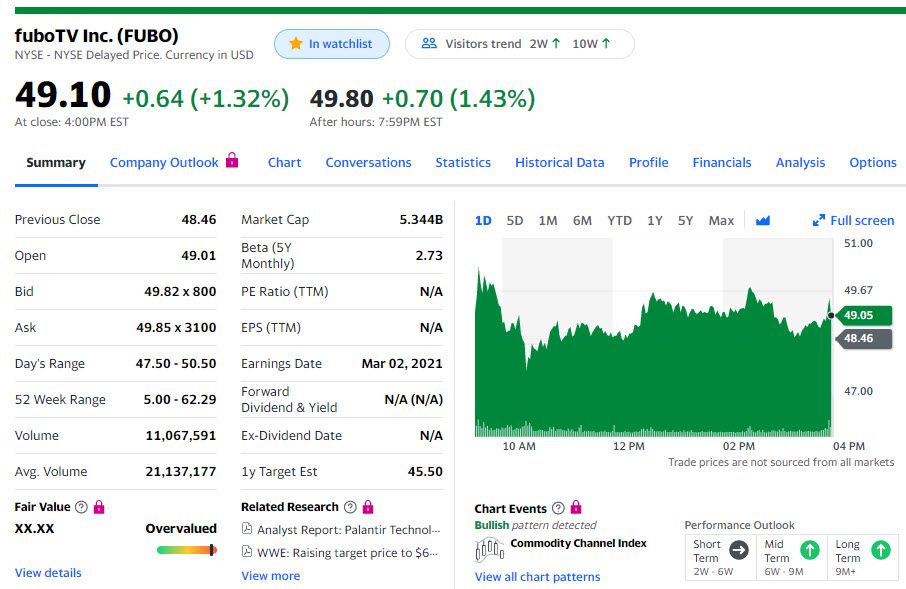
Task: Click View details under Fair Value
Action: [48, 573]
